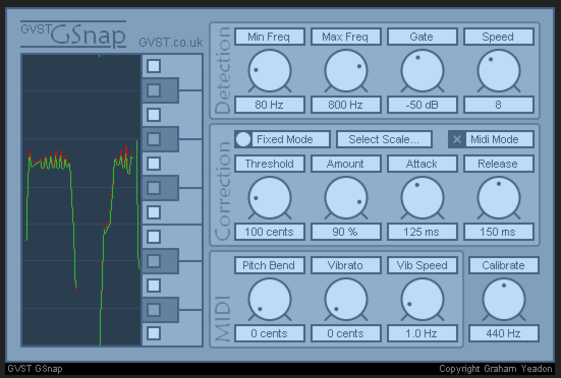The height and width of the screenshot is (378, 561).
Task: Click the 80 Hz value field
Action: point(269,105)
